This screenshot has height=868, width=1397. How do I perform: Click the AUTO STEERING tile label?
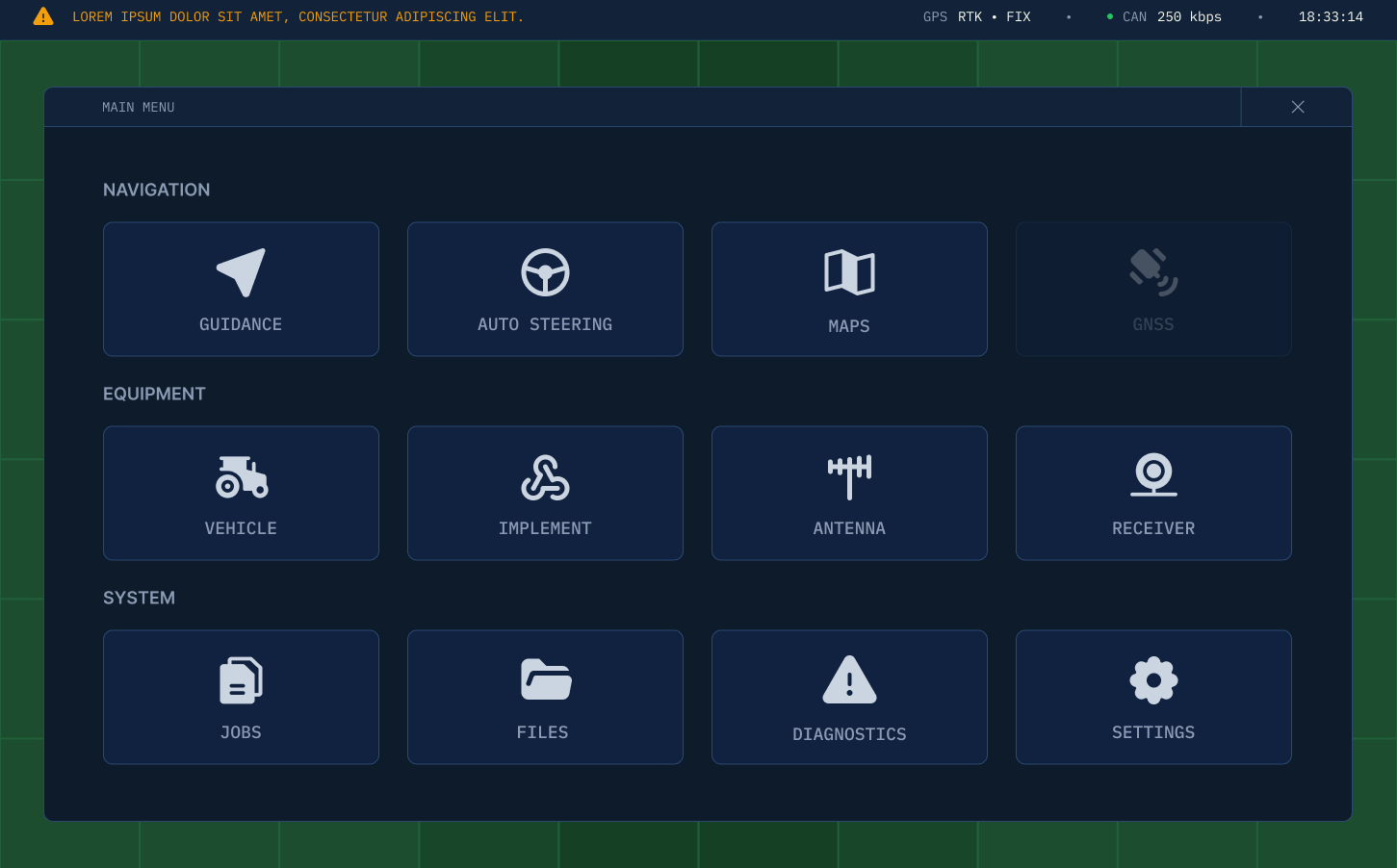[545, 324]
